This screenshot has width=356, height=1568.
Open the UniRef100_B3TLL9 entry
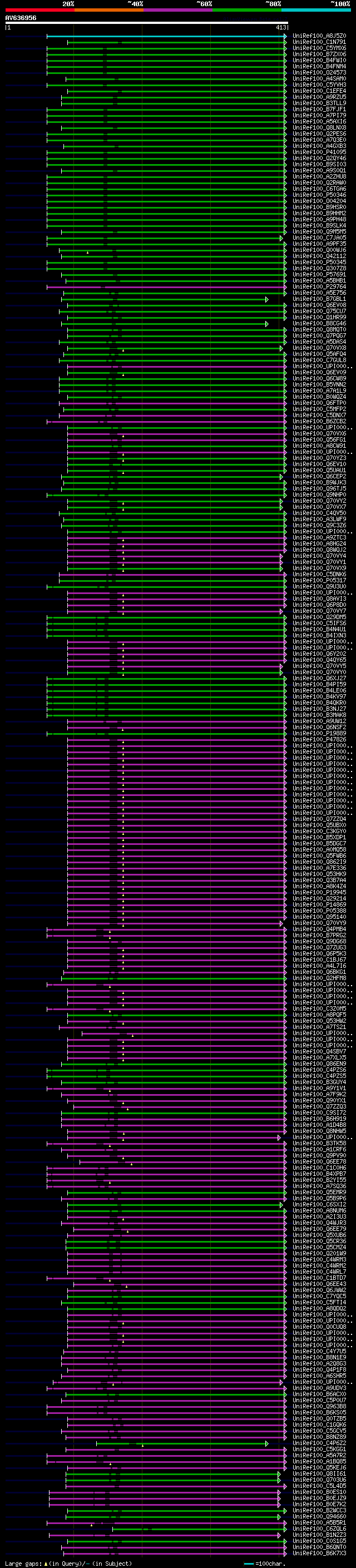(x=319, y=103)
